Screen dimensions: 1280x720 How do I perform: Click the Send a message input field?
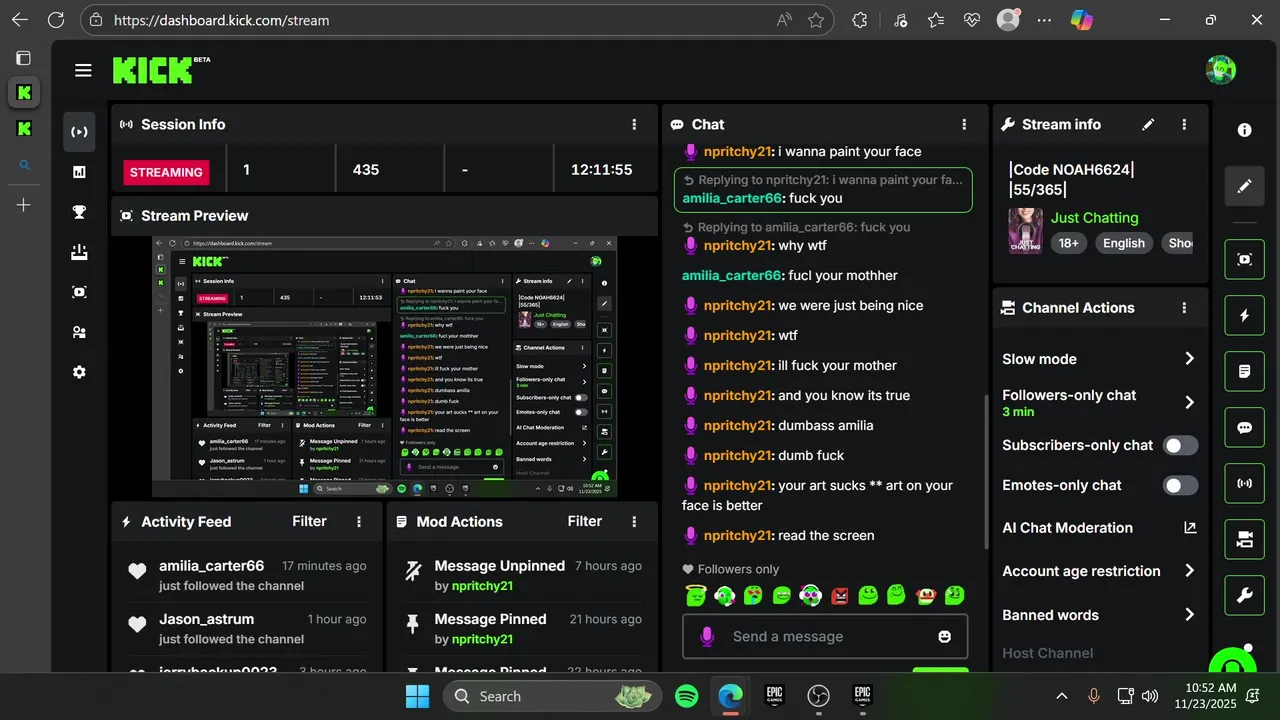(825, 636)
